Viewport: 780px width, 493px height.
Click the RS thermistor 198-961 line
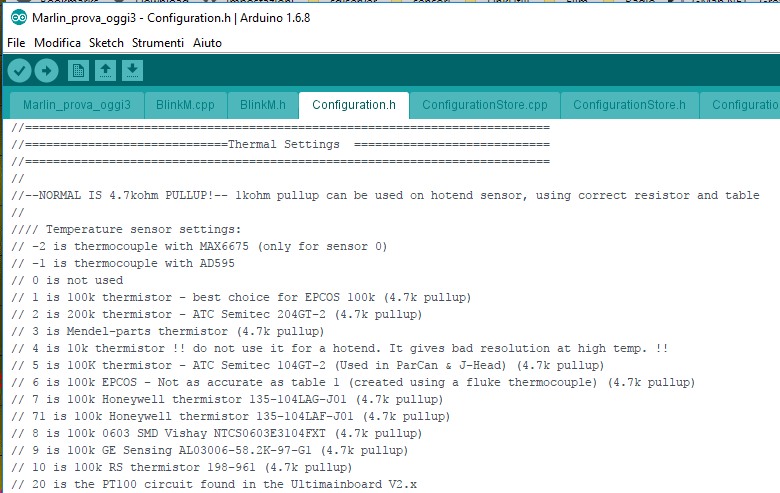point(182,467)
